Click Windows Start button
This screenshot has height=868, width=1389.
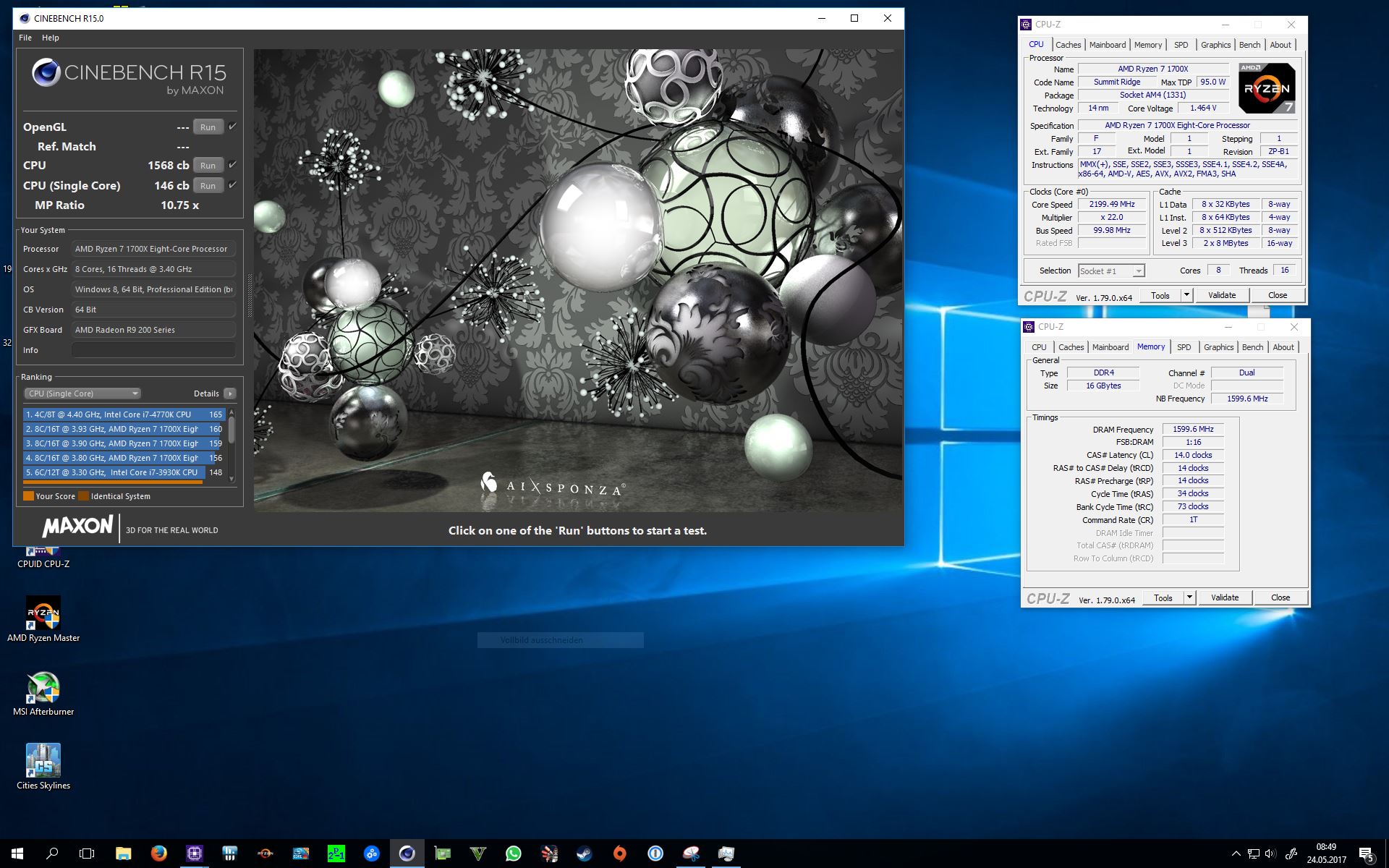pyautogui.click(x=17, y=854)
